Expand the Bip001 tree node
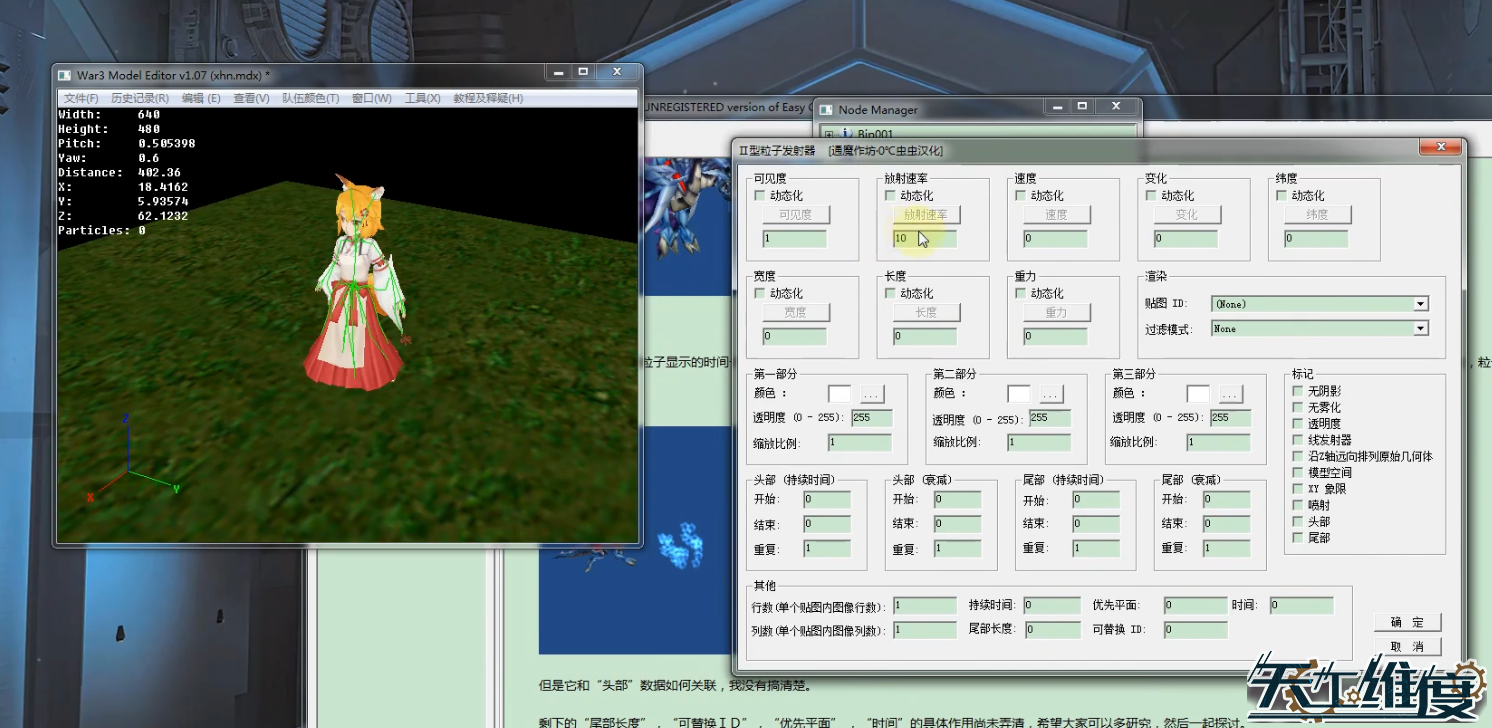 coord(829,134)
